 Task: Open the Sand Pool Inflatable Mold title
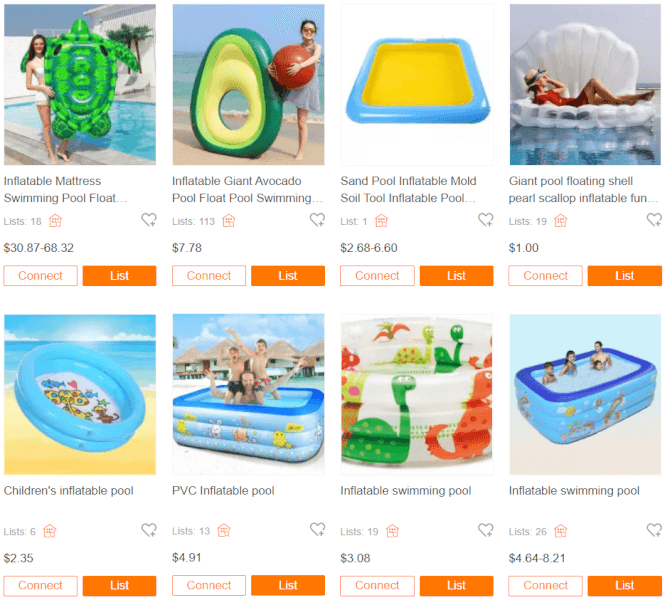pyautogui.click(x=408, y=190)
